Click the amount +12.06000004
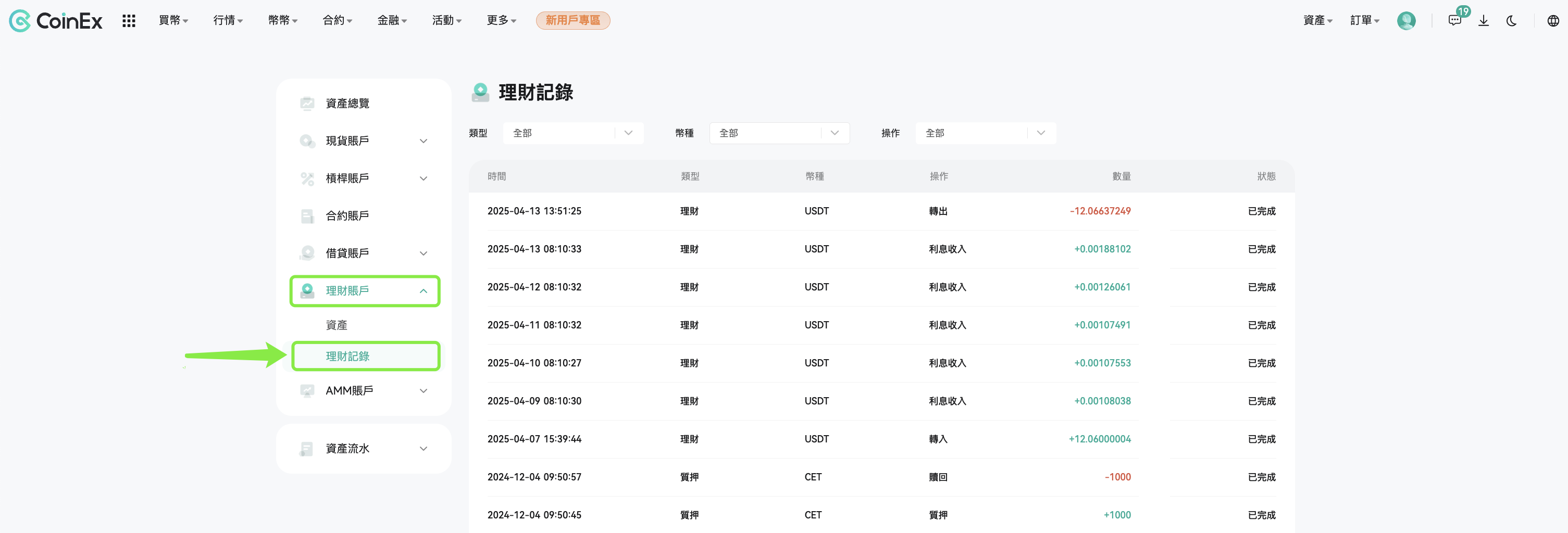Image resolution: width=1568 pixels, height=533 pixels. tap(1099, 439)
